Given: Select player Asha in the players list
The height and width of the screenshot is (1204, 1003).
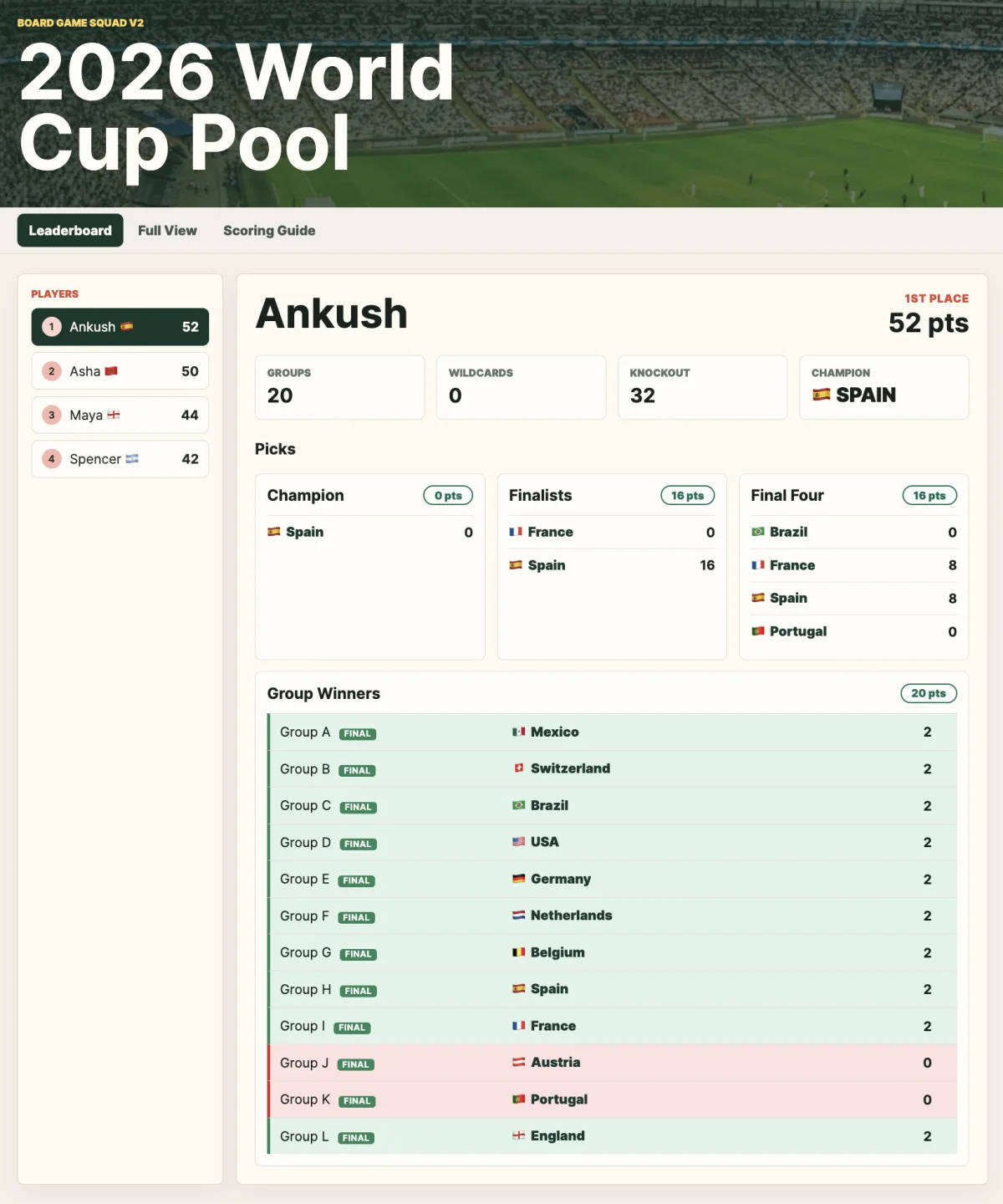Looking at the screenshot, I should click(x=120, y=371).
